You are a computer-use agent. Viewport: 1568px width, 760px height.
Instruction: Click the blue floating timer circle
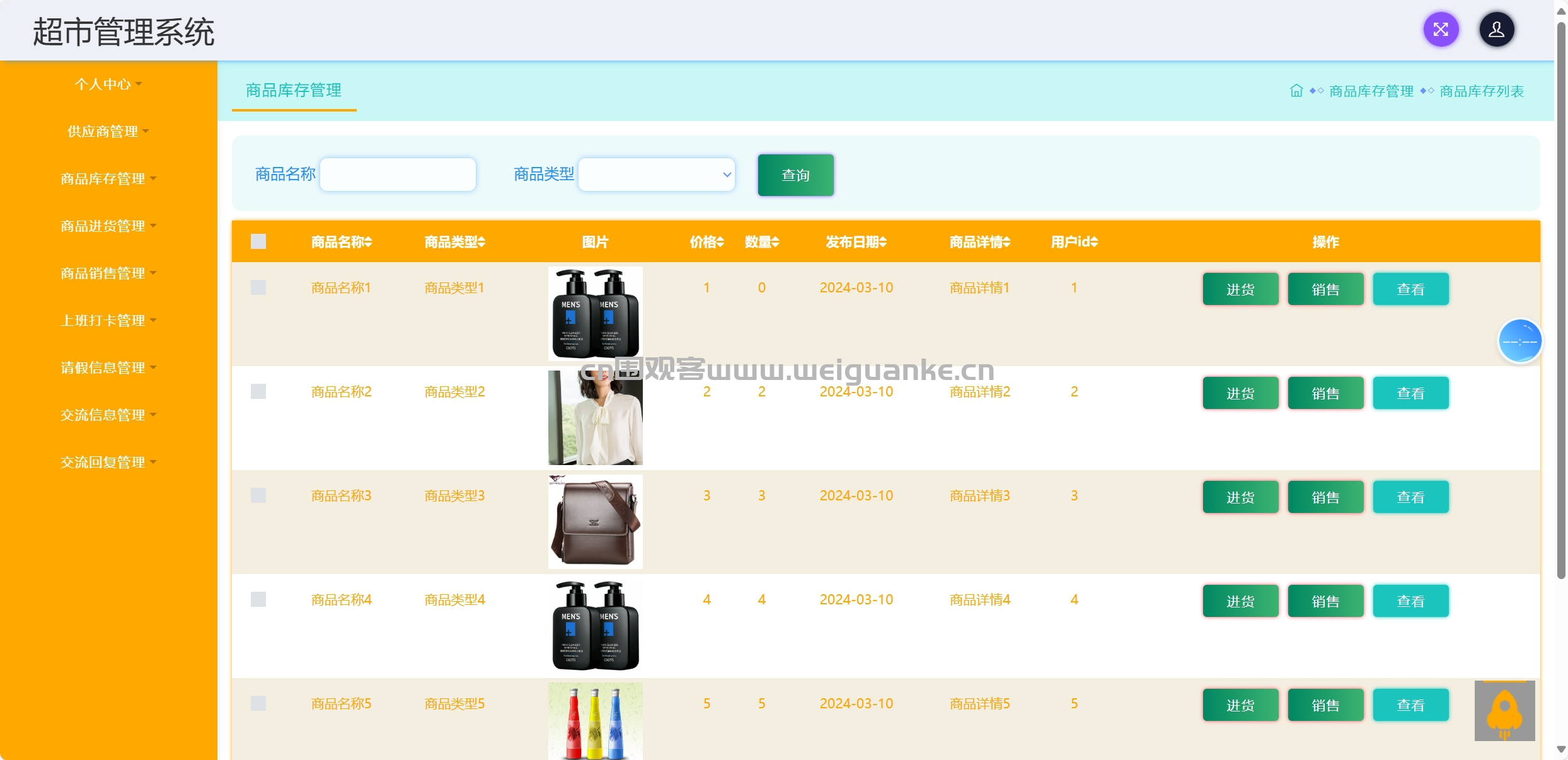[x=1519, y=341]
